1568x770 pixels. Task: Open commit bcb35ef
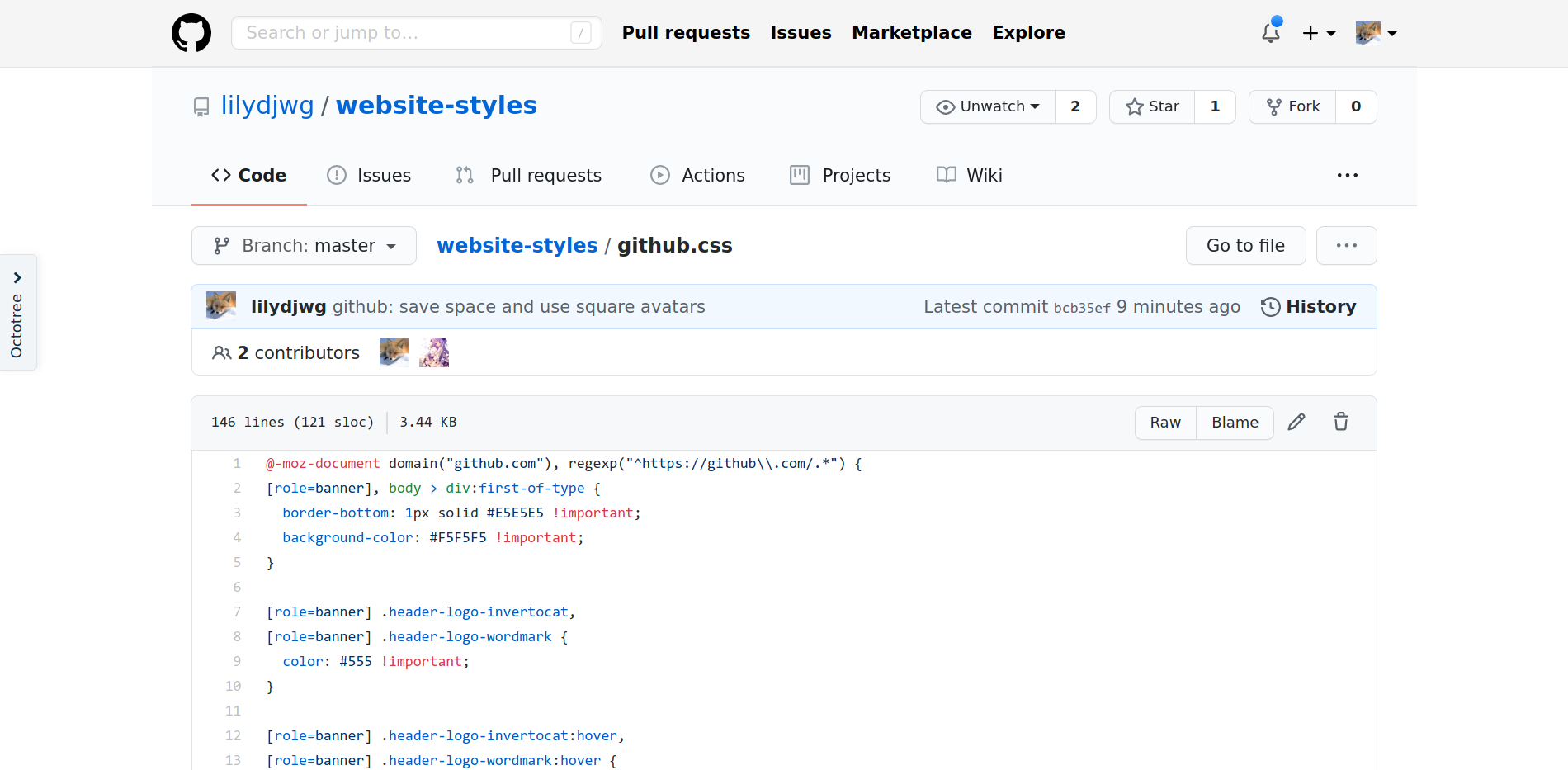click(1082, 307)
